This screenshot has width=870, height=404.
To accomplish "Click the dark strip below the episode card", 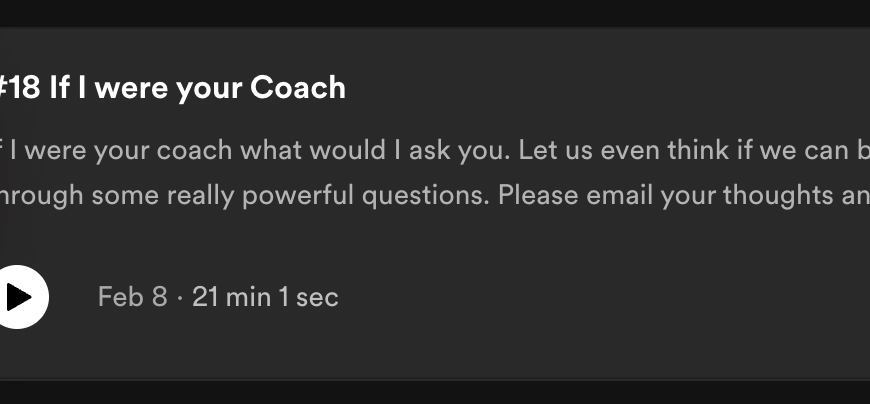I will (x=435, y=392).
